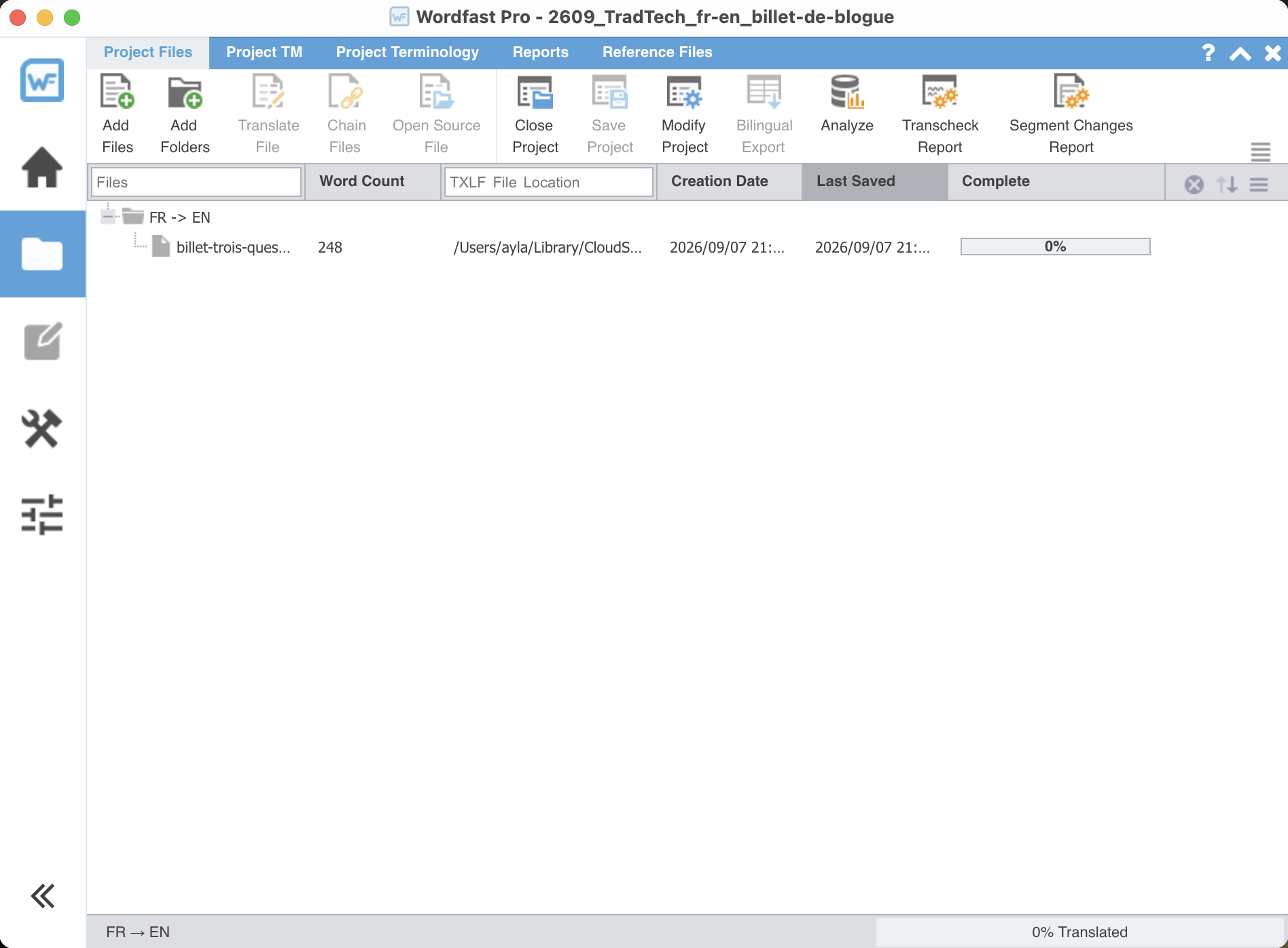Viewport: 1288px width, 948px height.
Task: Run Analyze on project files
Action: [846, 104]
